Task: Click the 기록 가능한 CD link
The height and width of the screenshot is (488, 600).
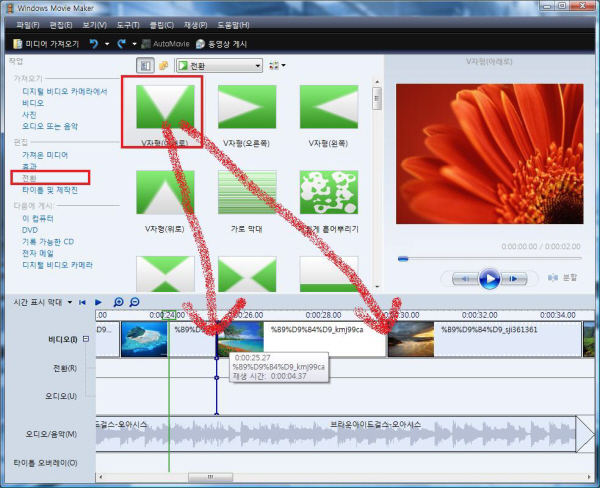Action: tap(48, 242)
